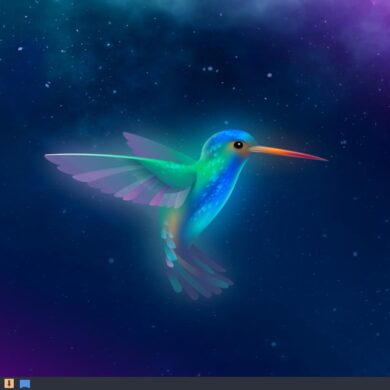Image resolution: width=390 pixels, height=390 pixels.
Task: Open the orange download-arrow taskbar icon
Action: tap(9, 383)
